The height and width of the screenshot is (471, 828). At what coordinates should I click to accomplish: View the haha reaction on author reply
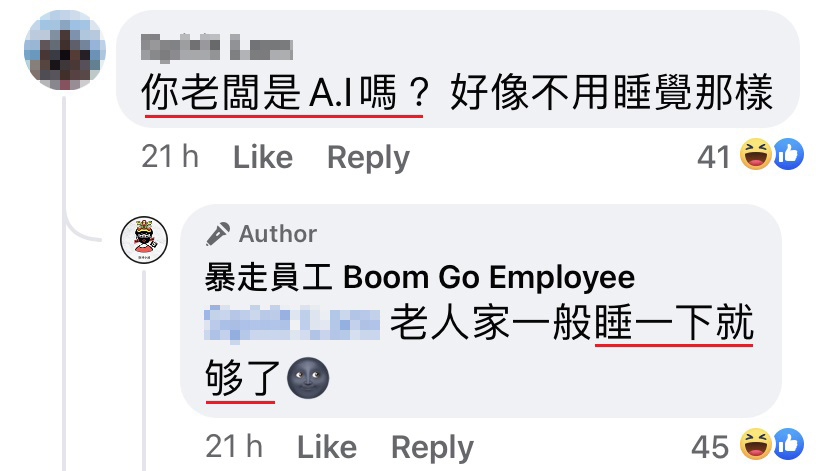(x=756, y=444)
